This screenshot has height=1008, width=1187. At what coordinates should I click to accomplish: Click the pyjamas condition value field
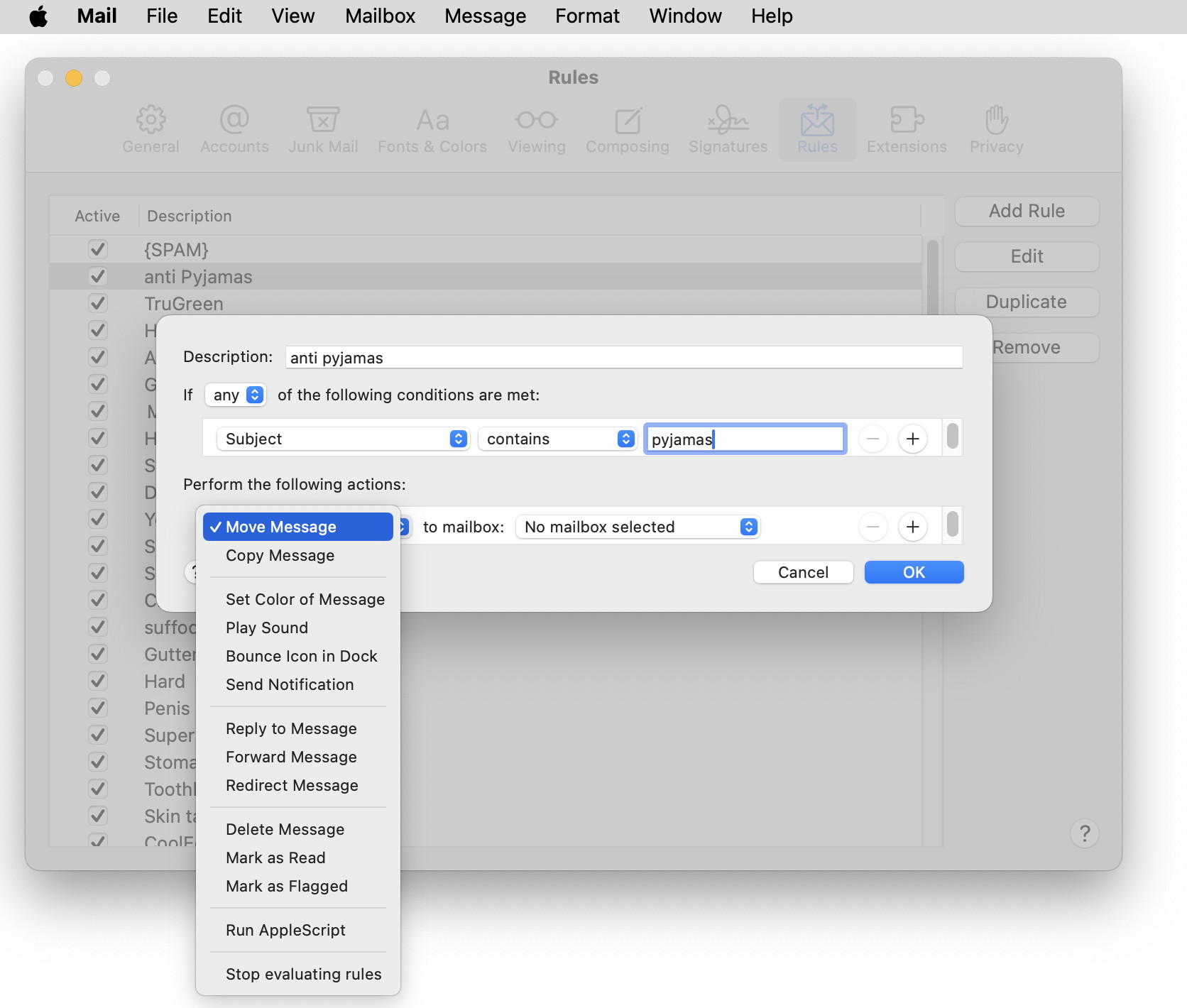point(745,439)
